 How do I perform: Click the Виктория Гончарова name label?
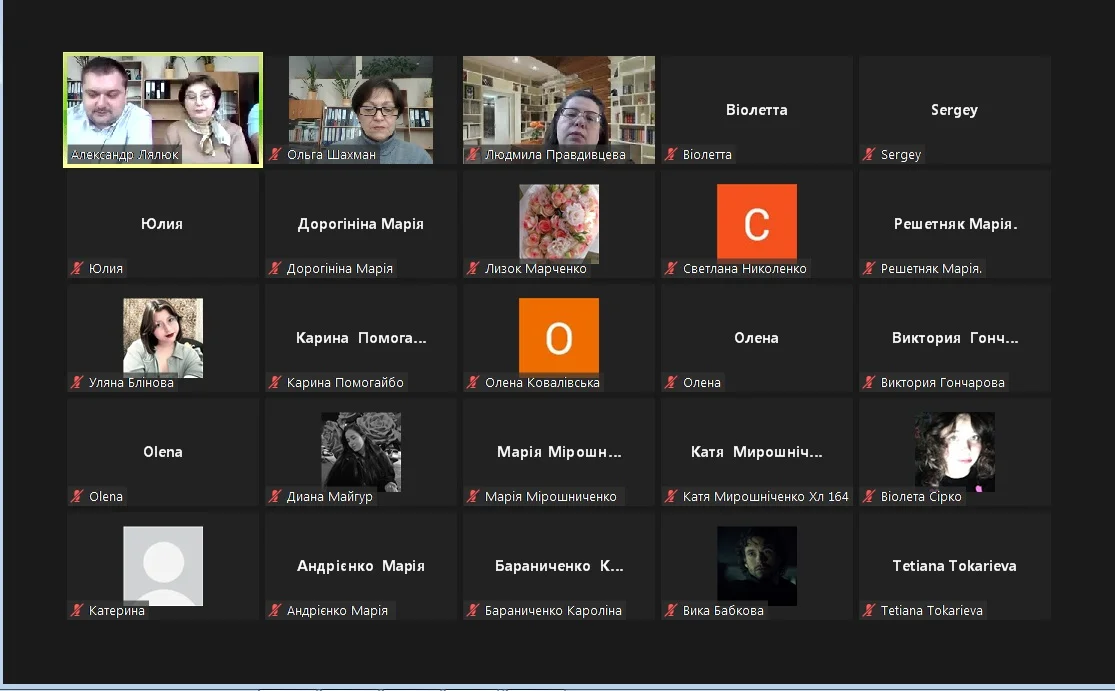[943, 382]
